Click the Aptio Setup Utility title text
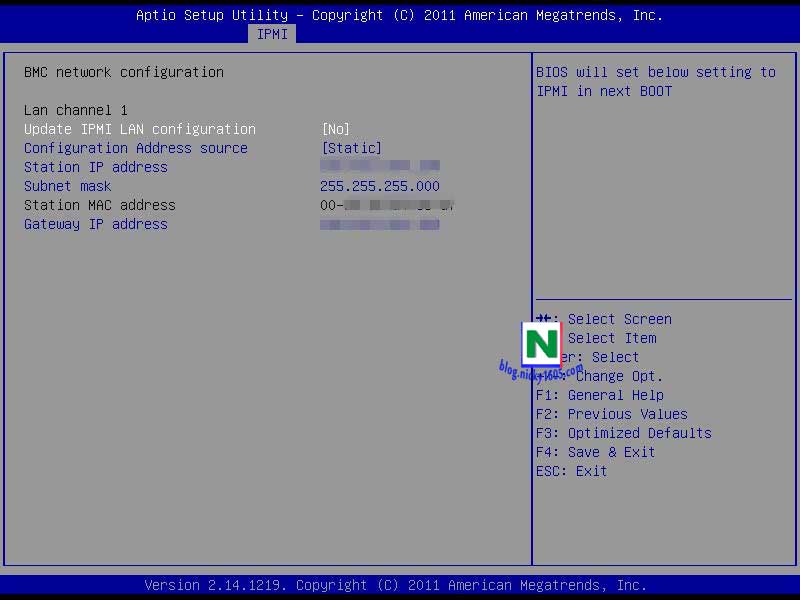Image resolution: width=800 pixels, height=600 pixels. (x=399, y=15)
